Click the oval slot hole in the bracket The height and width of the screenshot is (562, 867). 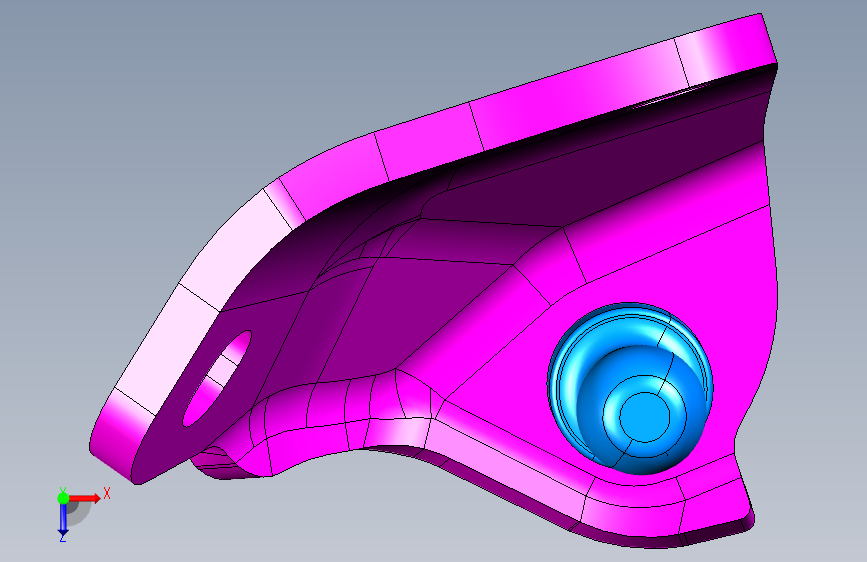coord(217,379)
